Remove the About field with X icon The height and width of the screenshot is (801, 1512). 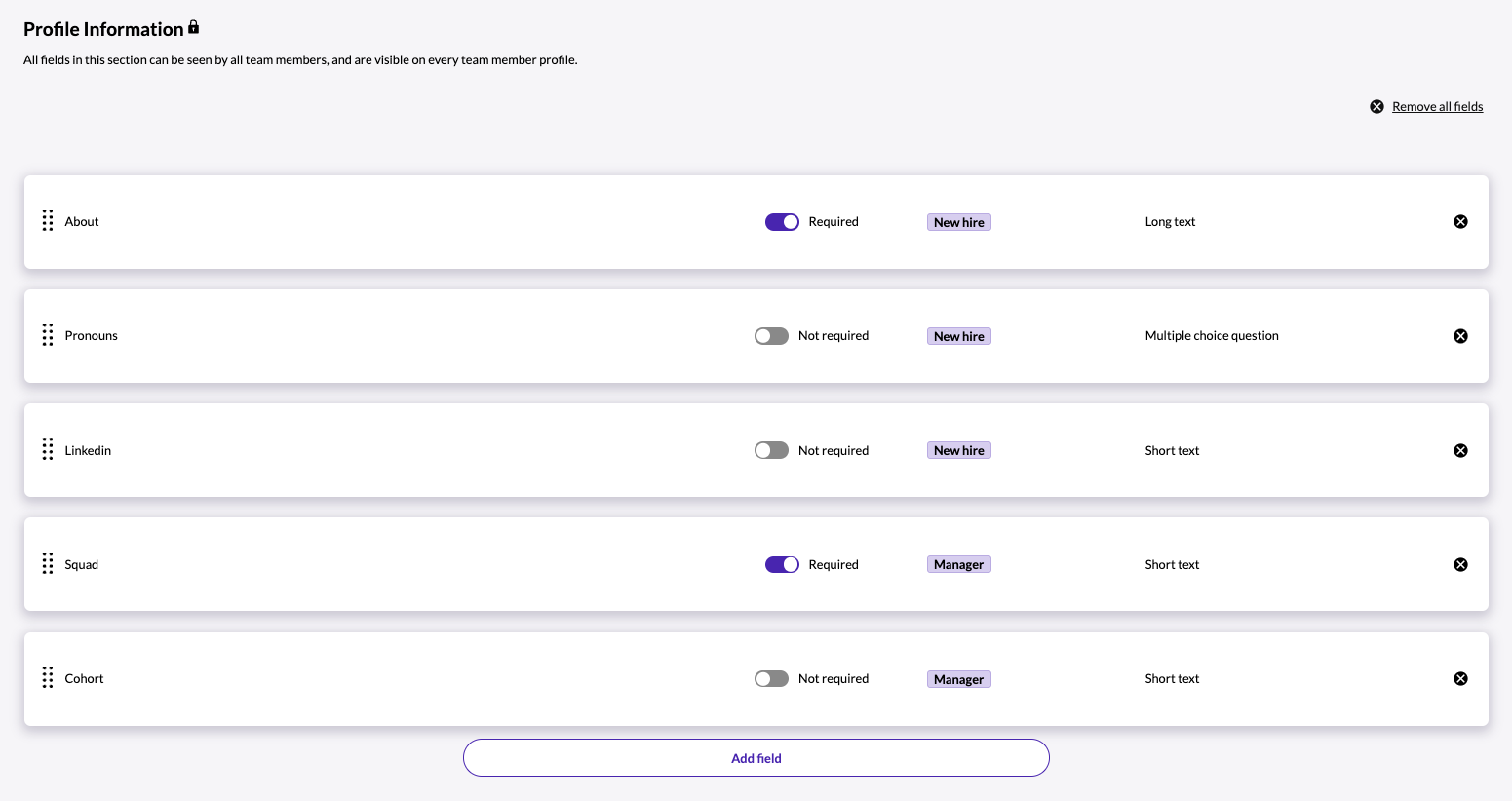(1460, 222)
